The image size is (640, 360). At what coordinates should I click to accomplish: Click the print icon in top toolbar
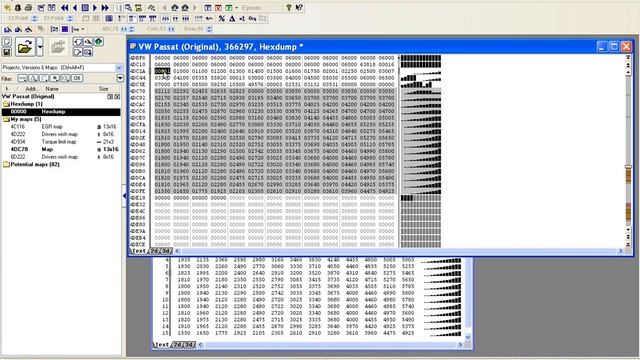click(x=28, y=8)
